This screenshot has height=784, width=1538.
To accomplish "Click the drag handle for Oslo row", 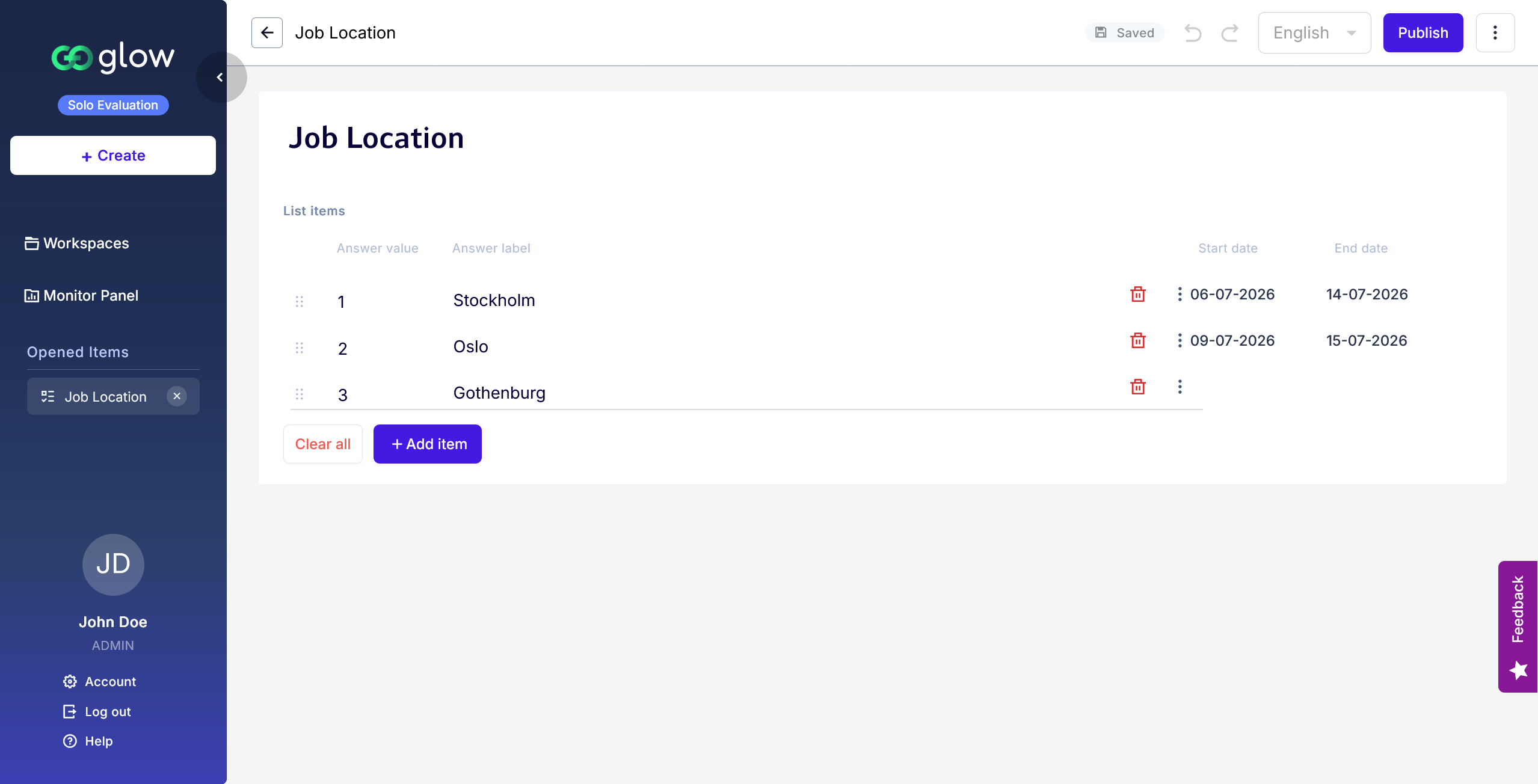I will click(x=300, y=348).
